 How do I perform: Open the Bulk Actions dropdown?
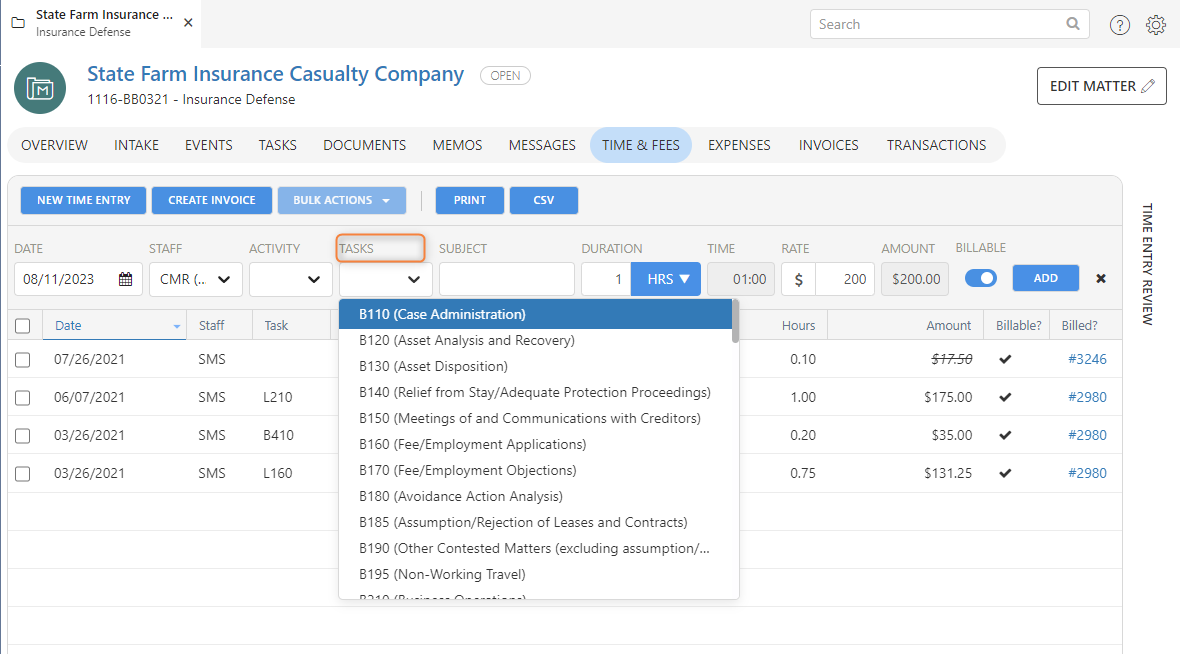tap(341, 200)
